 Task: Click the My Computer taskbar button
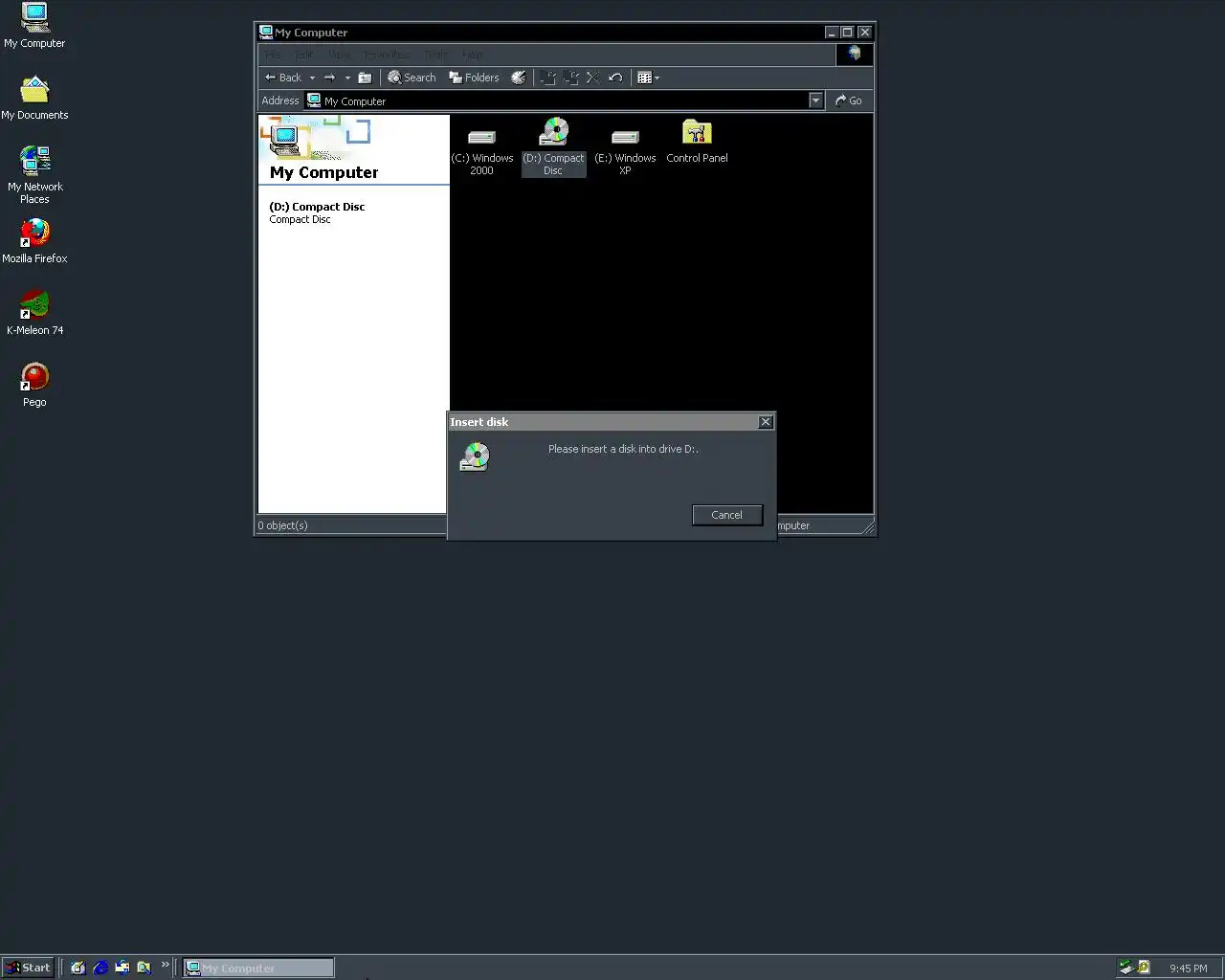(x=258, y=969)
